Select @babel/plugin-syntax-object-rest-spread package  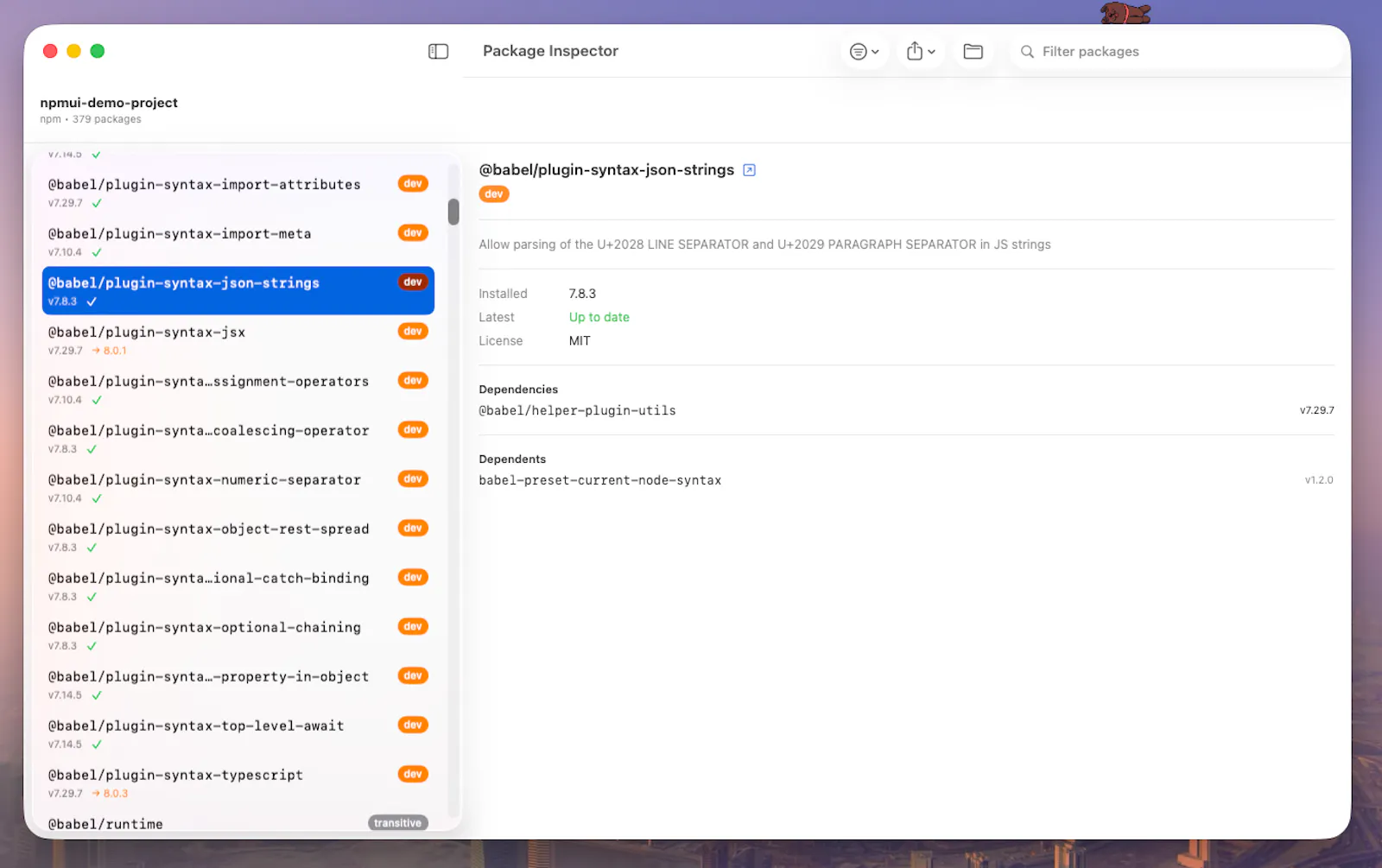238,537
